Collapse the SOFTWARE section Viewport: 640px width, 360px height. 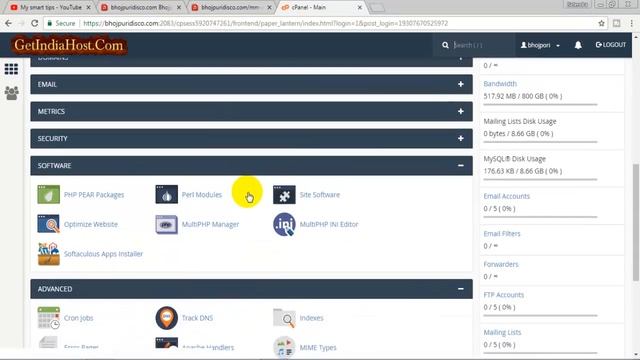[251, 165]
